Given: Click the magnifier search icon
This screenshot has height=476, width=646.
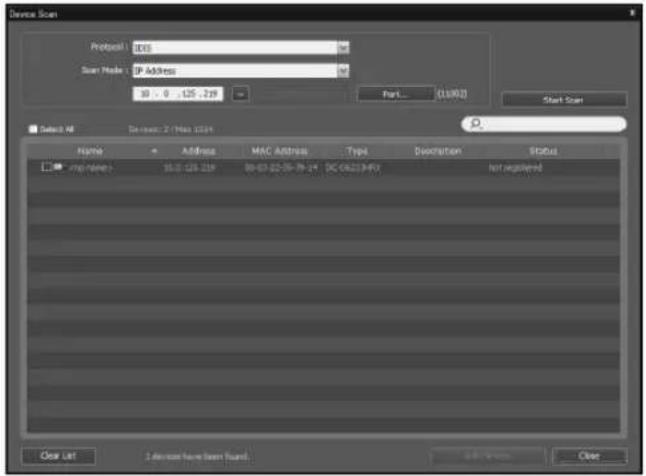Looking at the screenshot, I should click(x=476, y=124).
